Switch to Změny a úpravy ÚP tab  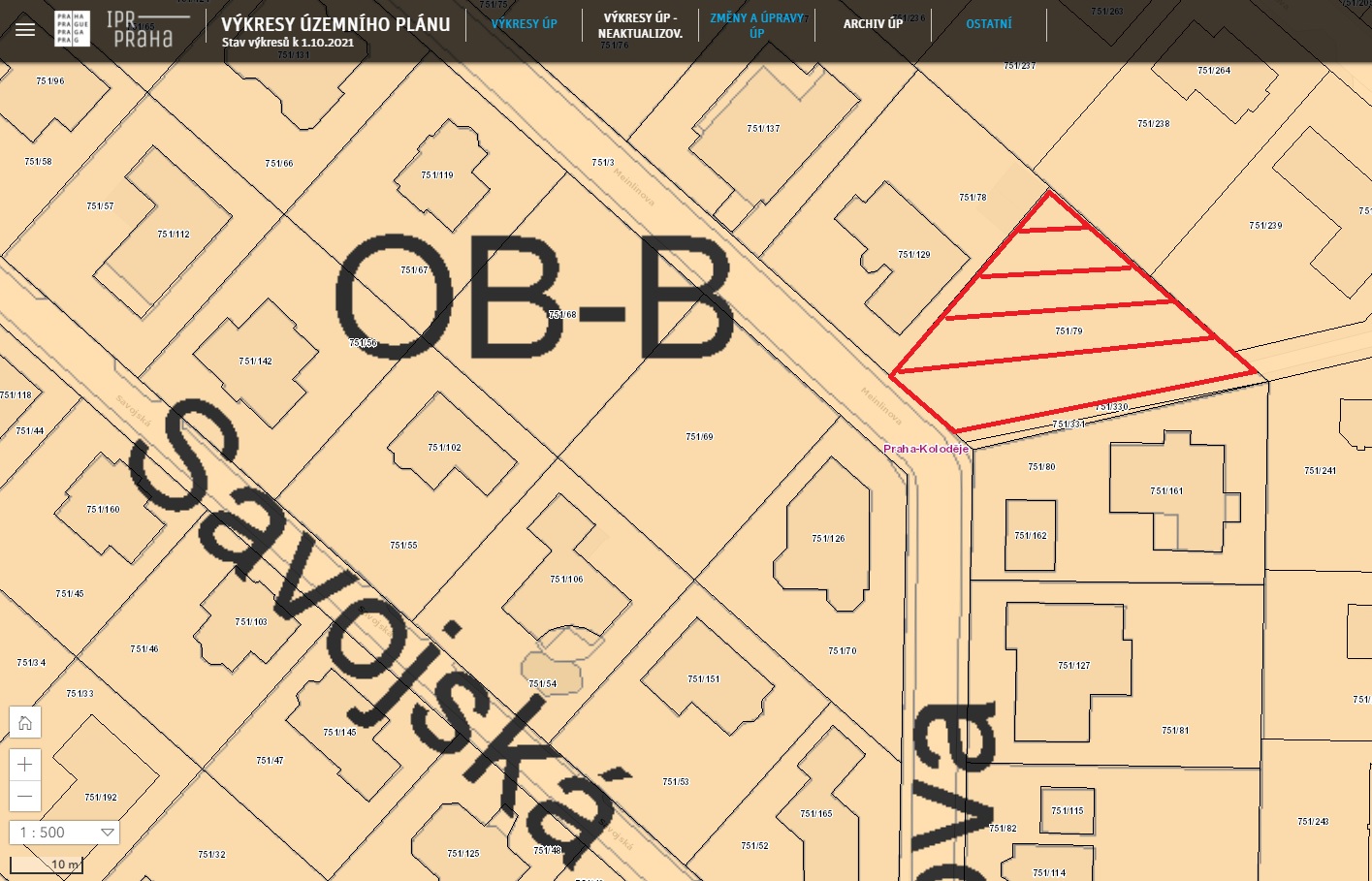pyautogui.click(x=756, y=26)
